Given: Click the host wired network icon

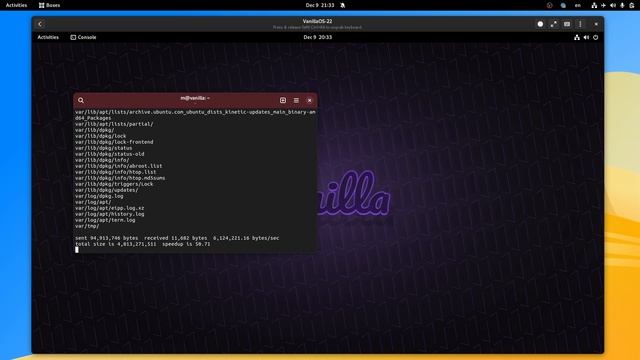Looking at the screenshot, I should coord(594,5).
